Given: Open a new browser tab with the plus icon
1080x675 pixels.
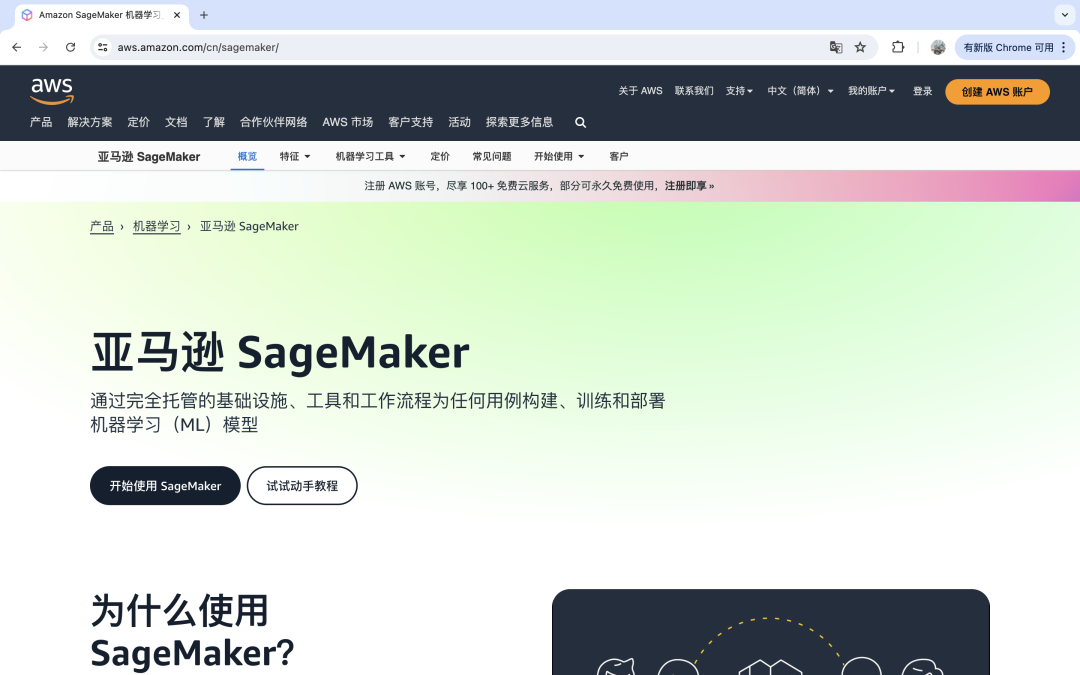Looking at the screenshot, I should 204,15.
